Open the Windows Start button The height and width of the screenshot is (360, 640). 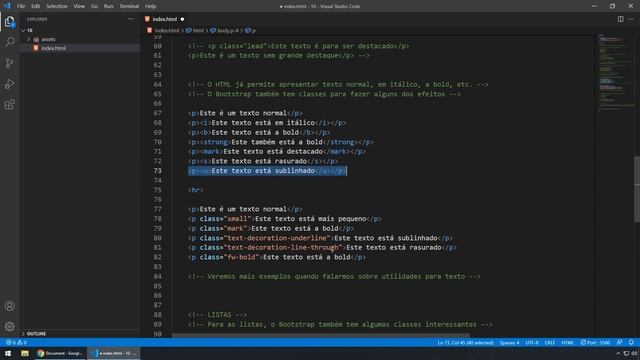click(x=8, y=353)
